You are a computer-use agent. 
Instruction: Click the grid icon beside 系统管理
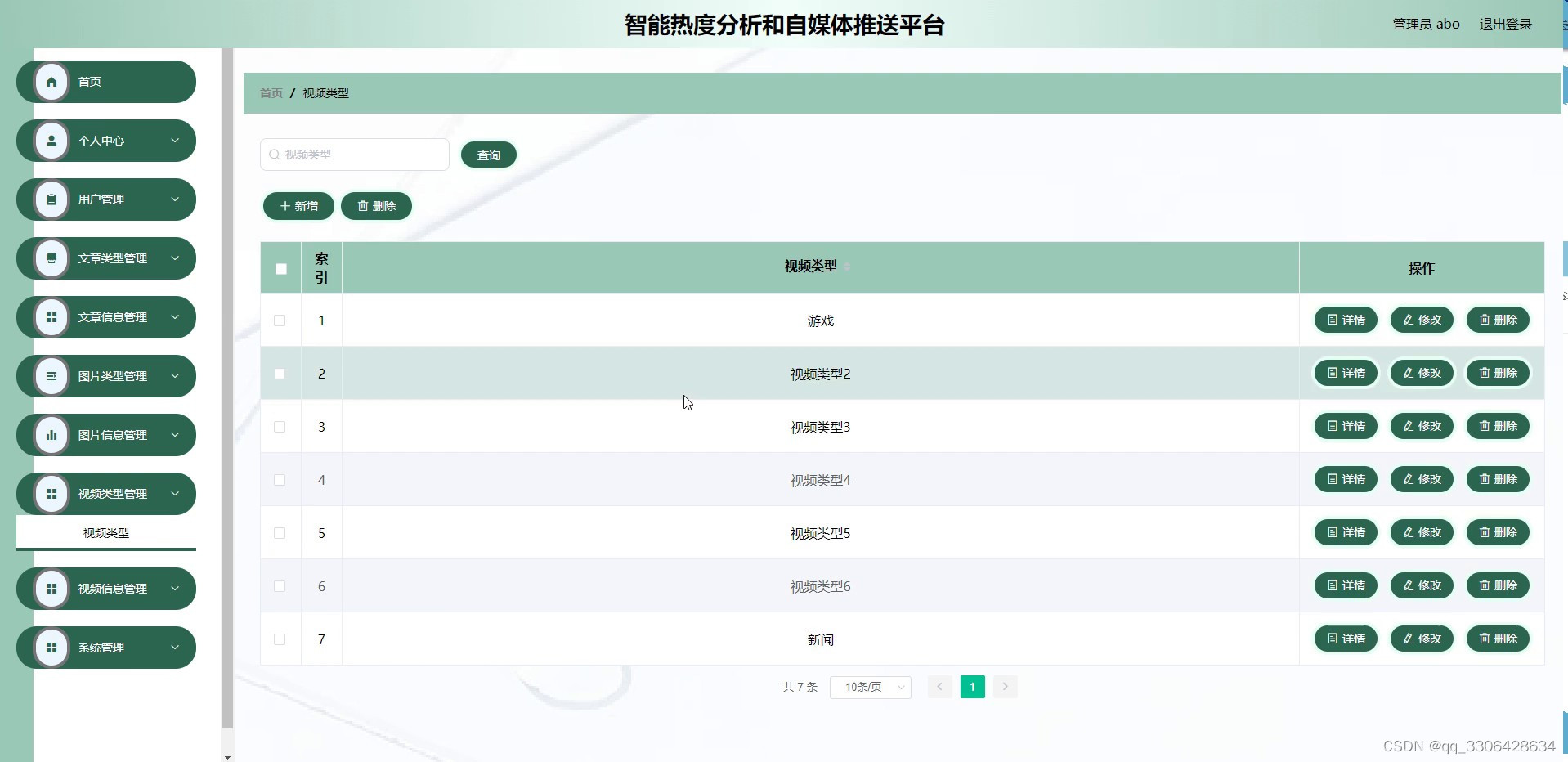point(52,648)
